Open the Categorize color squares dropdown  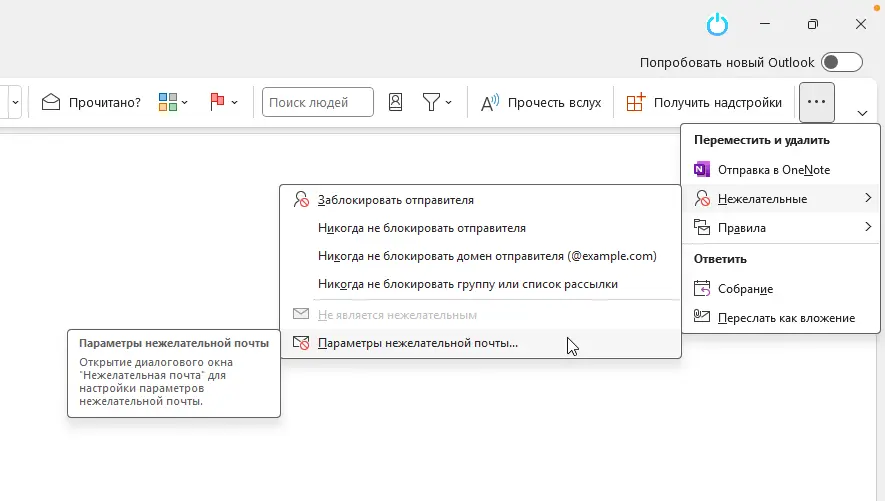click(x=173, y=102)
